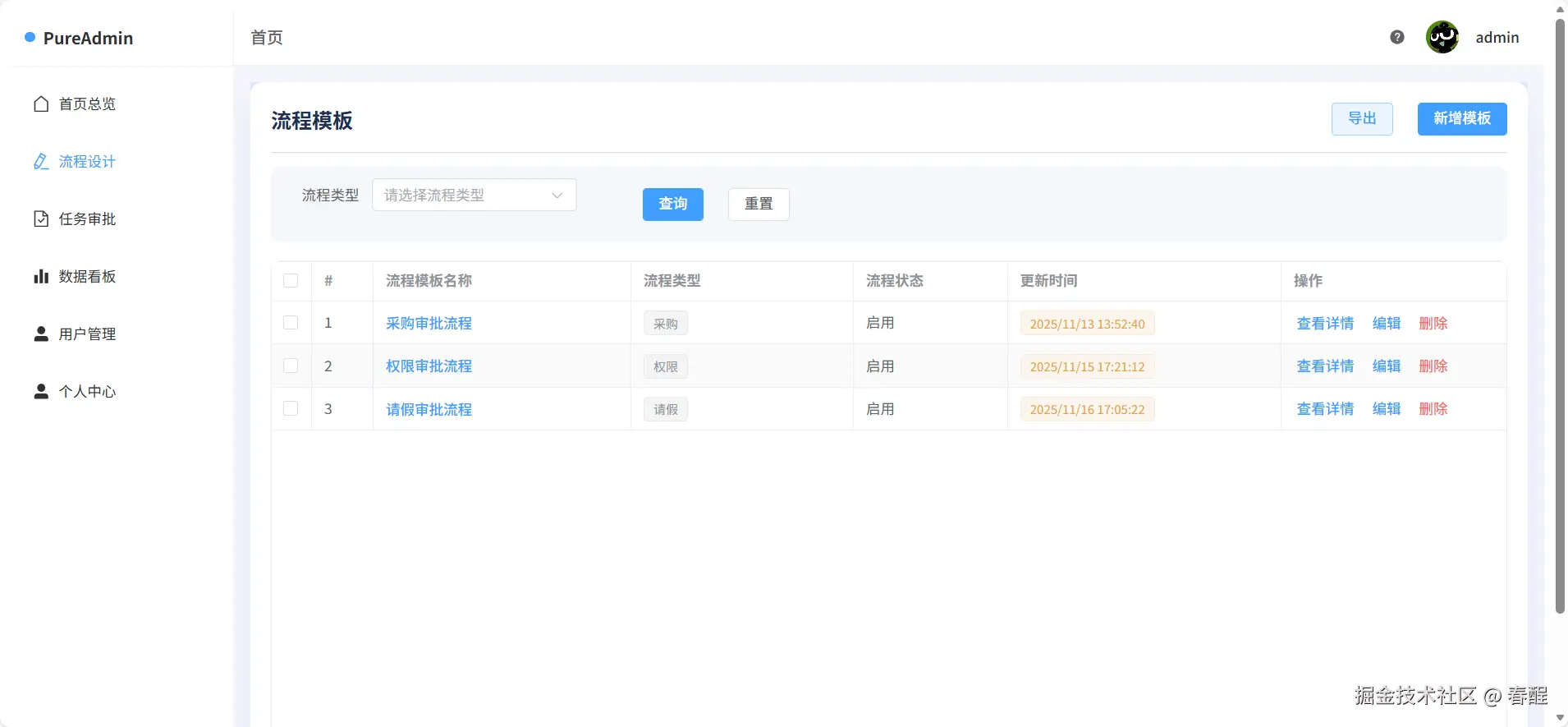This screenshot has height=727, width=1568.
Task: View details of 权限审批流程 row
Action: [x=1325, y=366]
